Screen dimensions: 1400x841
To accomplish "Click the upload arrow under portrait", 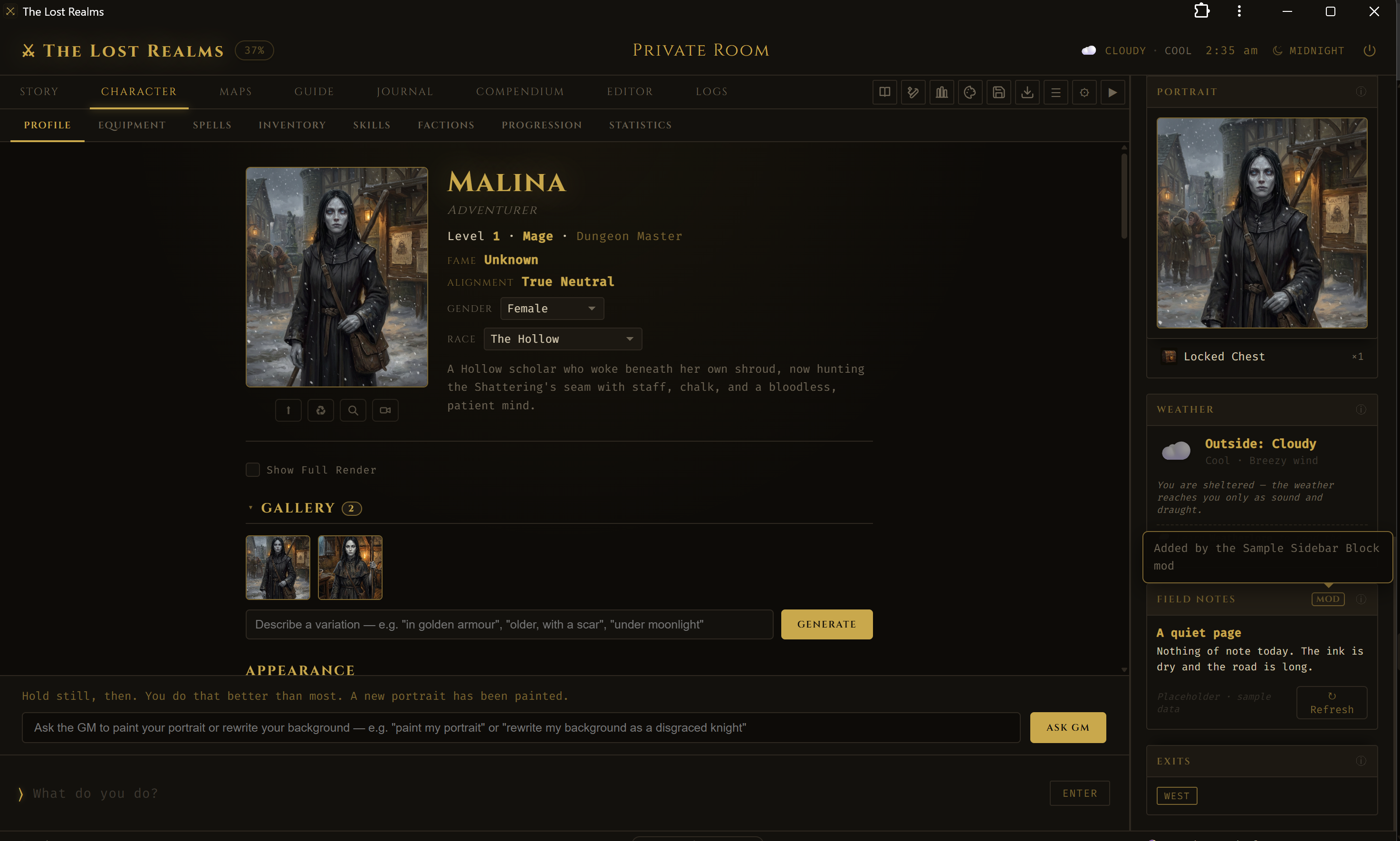I will point(288,410).
